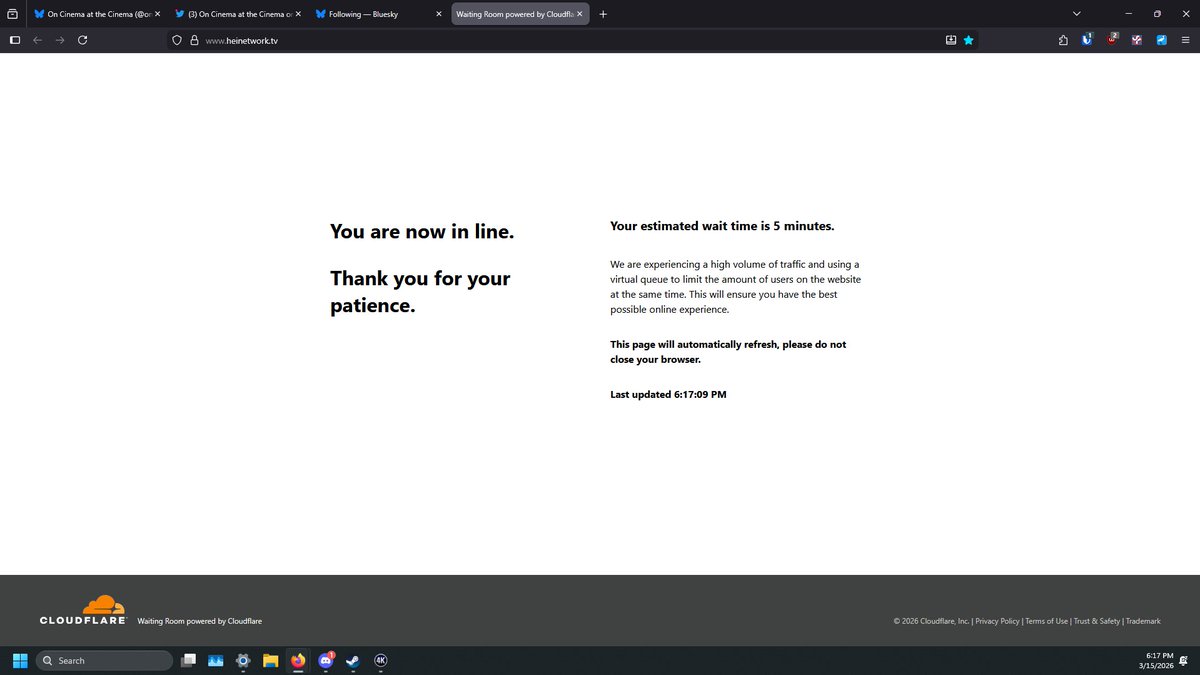This screenshot has height=675, width=1200.
Task: Click 'You are now in line.' heading
Action: click(x=422, y=231)
